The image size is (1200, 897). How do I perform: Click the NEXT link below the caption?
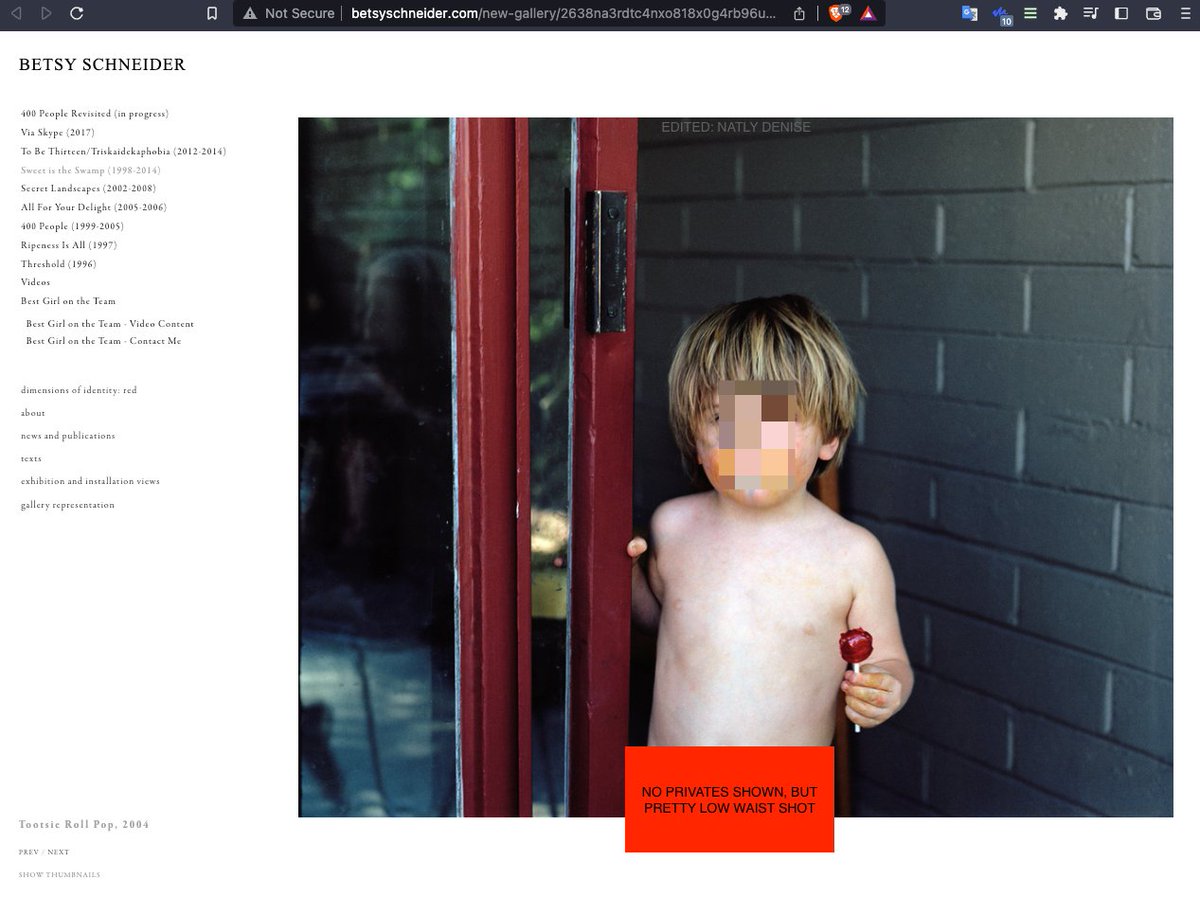tap(58, 853)
